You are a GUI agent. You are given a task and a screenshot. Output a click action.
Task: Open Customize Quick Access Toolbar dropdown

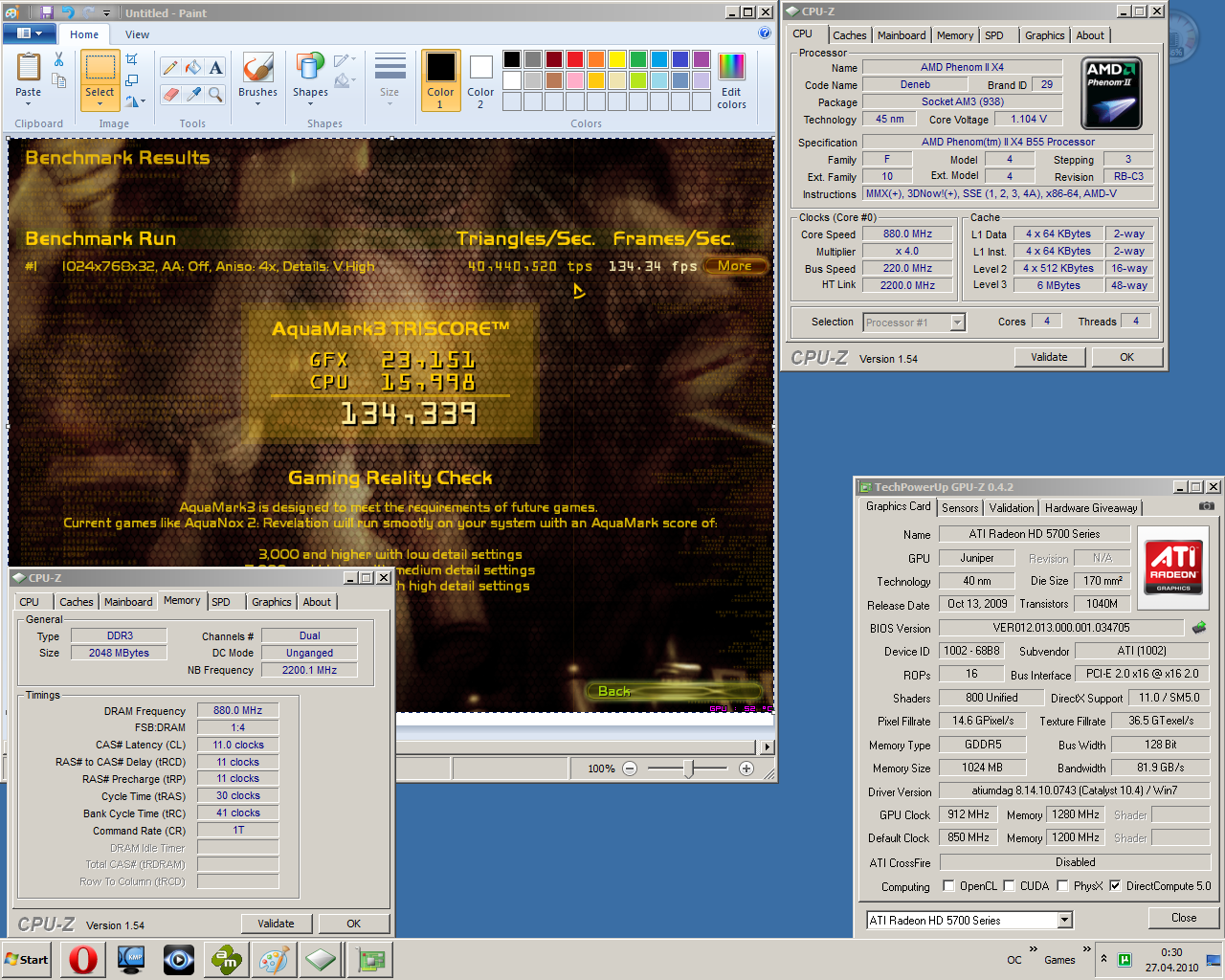tap(106, 12)
